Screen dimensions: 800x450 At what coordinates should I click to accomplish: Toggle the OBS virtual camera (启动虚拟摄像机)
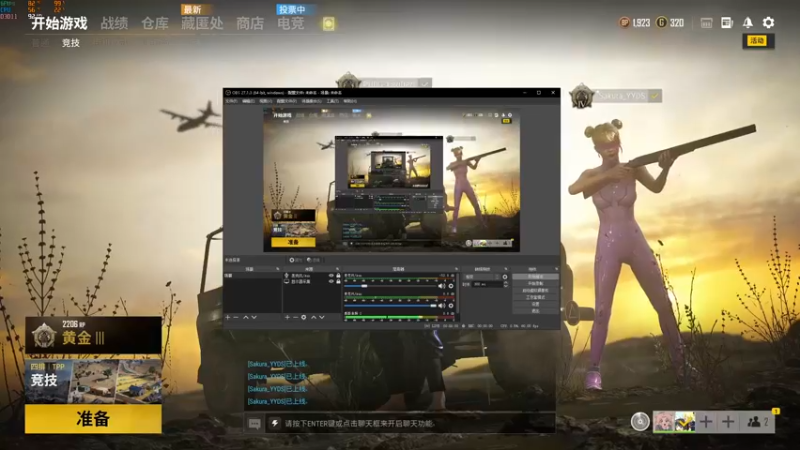point(535,290)
